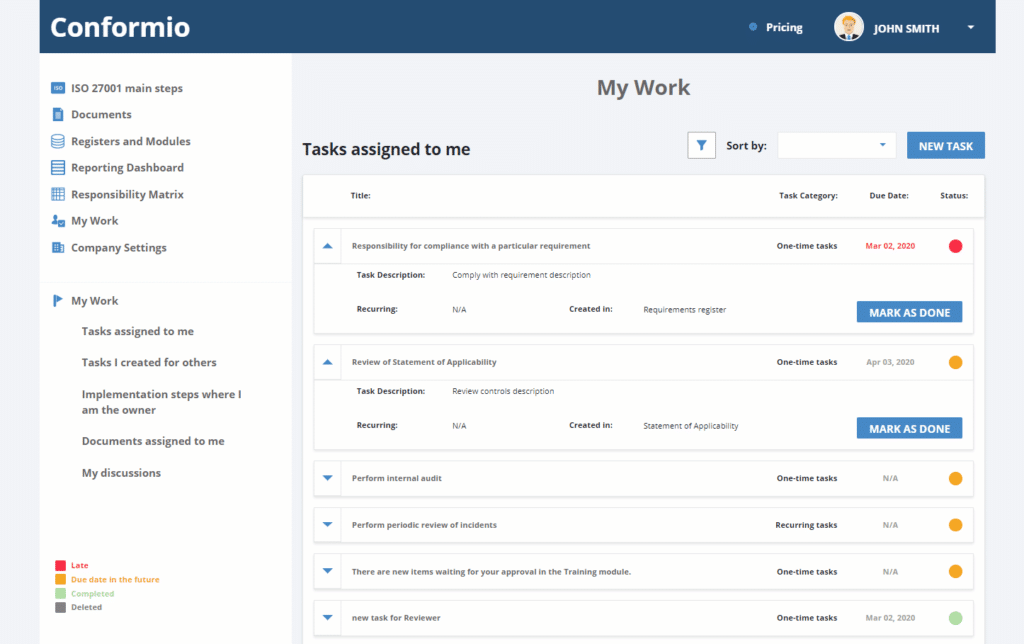
Task: Expand the Perform periodic review of incidents task
Action: pyautogui.click(x=327, y=525)
